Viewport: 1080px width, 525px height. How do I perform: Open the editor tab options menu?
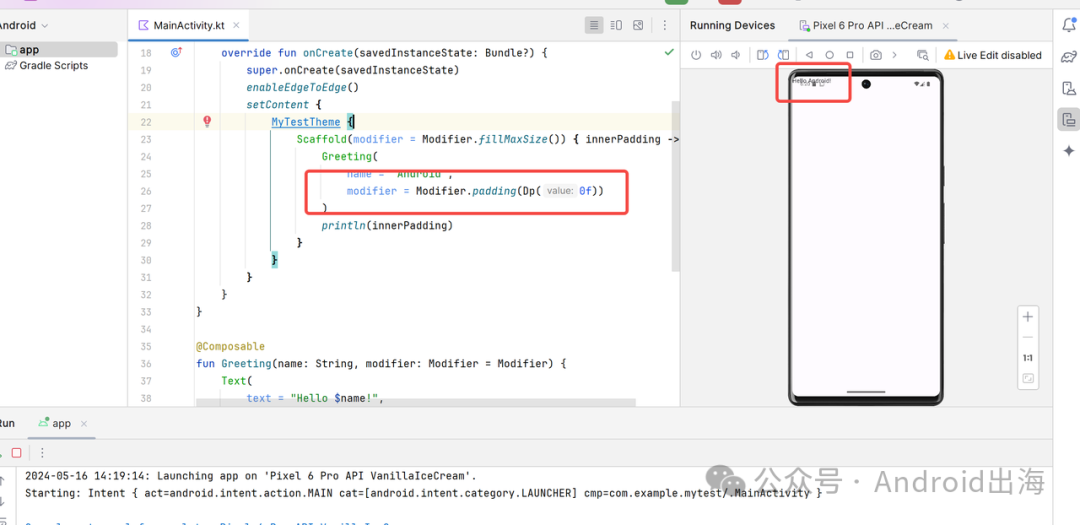(665, 25)
